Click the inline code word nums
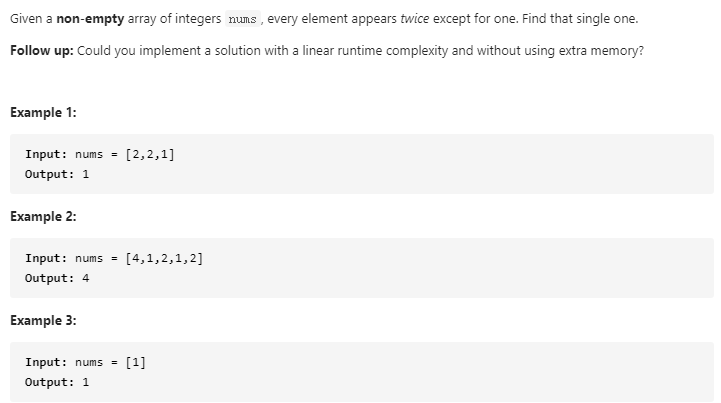The image size is (721, 403). coord(243,19)
